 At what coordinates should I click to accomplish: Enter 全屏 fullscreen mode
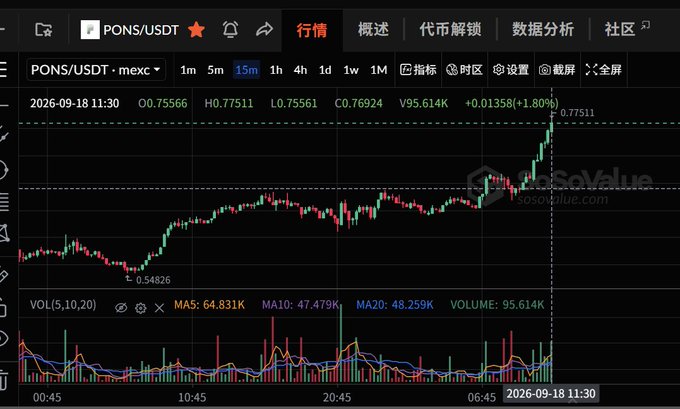coord(603,70)
